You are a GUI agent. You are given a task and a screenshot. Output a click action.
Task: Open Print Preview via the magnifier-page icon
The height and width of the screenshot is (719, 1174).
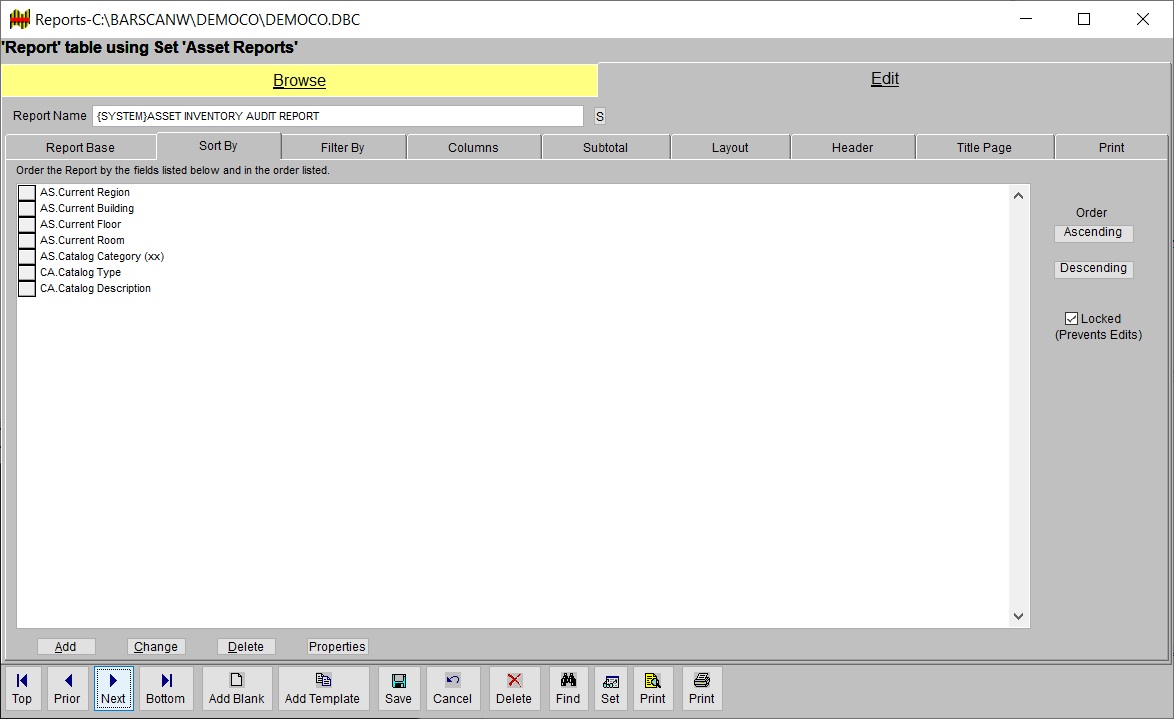coord(653,688)
